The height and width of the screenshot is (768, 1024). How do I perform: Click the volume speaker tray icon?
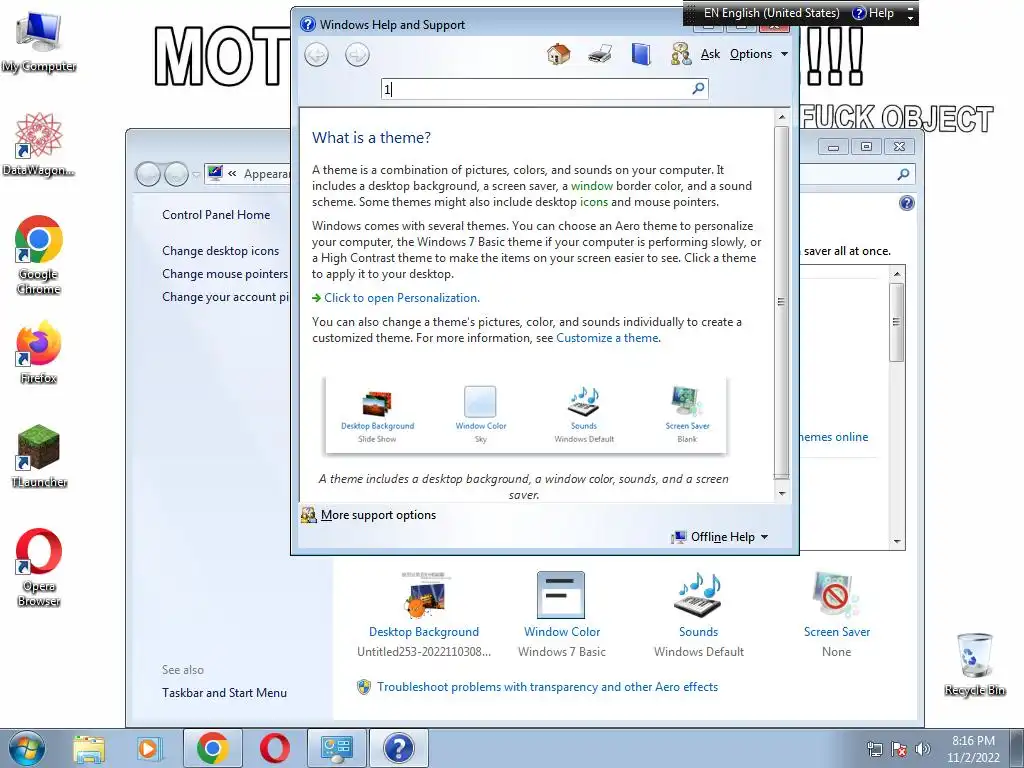click(x=922, y=749)
